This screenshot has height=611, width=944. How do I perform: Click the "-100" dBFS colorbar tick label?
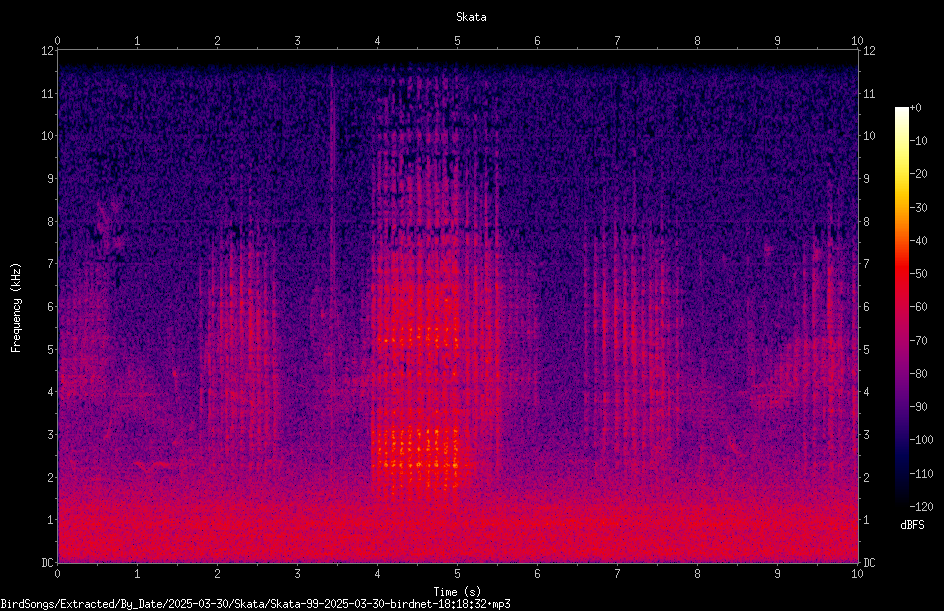click(921, 440)
